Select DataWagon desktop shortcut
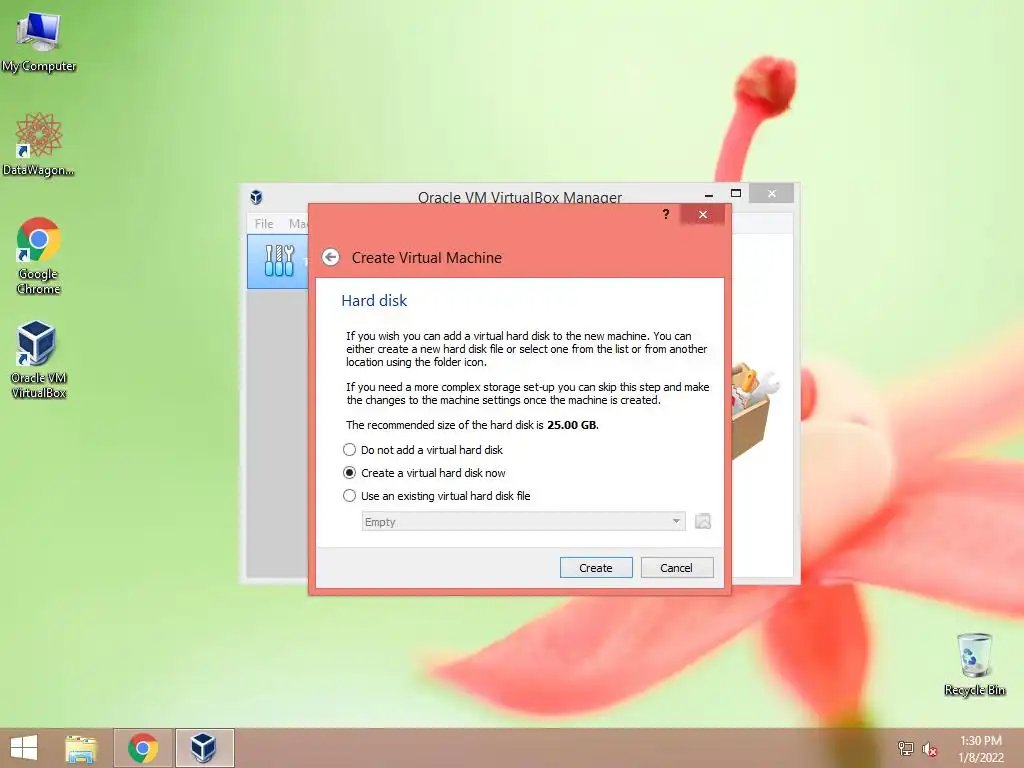The image size is (1024, 768). [x=39, y=144]
